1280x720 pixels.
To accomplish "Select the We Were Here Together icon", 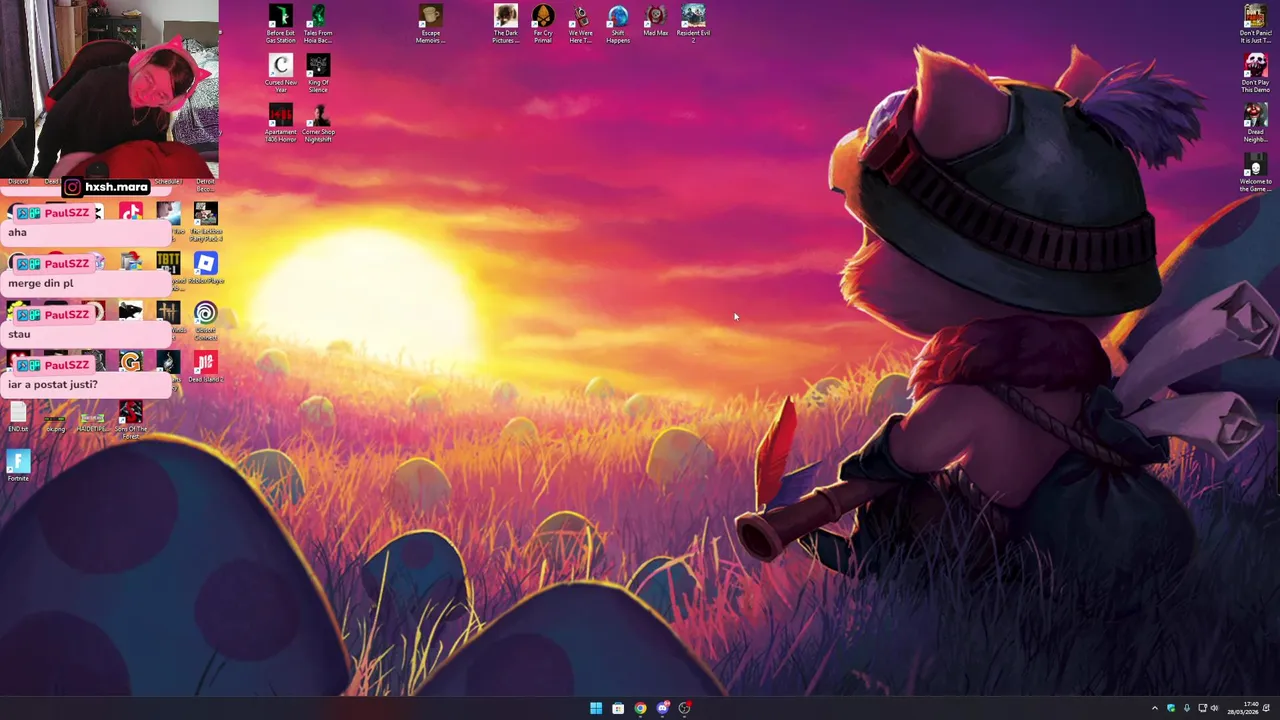I will click(x=580, y=24).
